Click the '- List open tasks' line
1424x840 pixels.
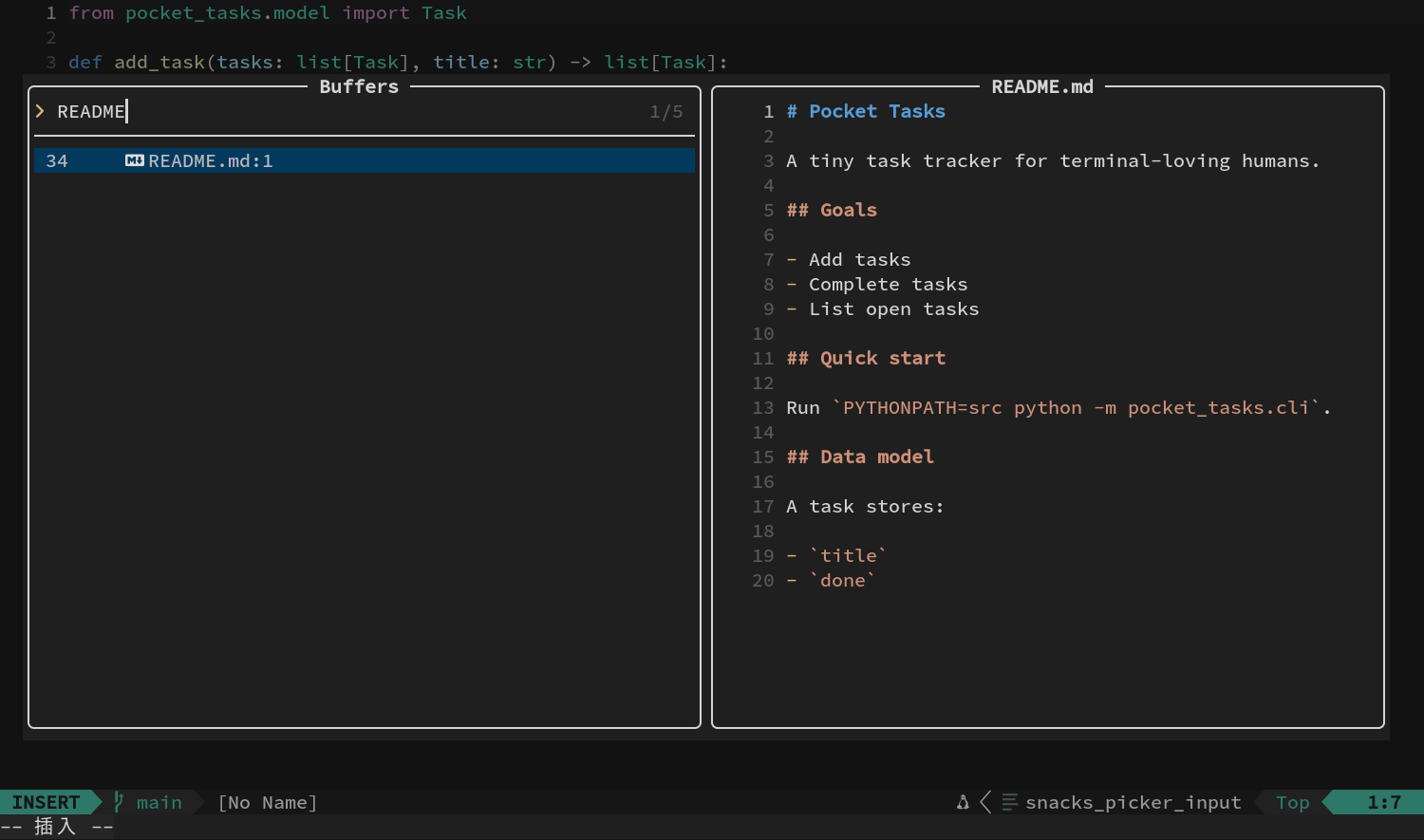click(x=883, y=308)
